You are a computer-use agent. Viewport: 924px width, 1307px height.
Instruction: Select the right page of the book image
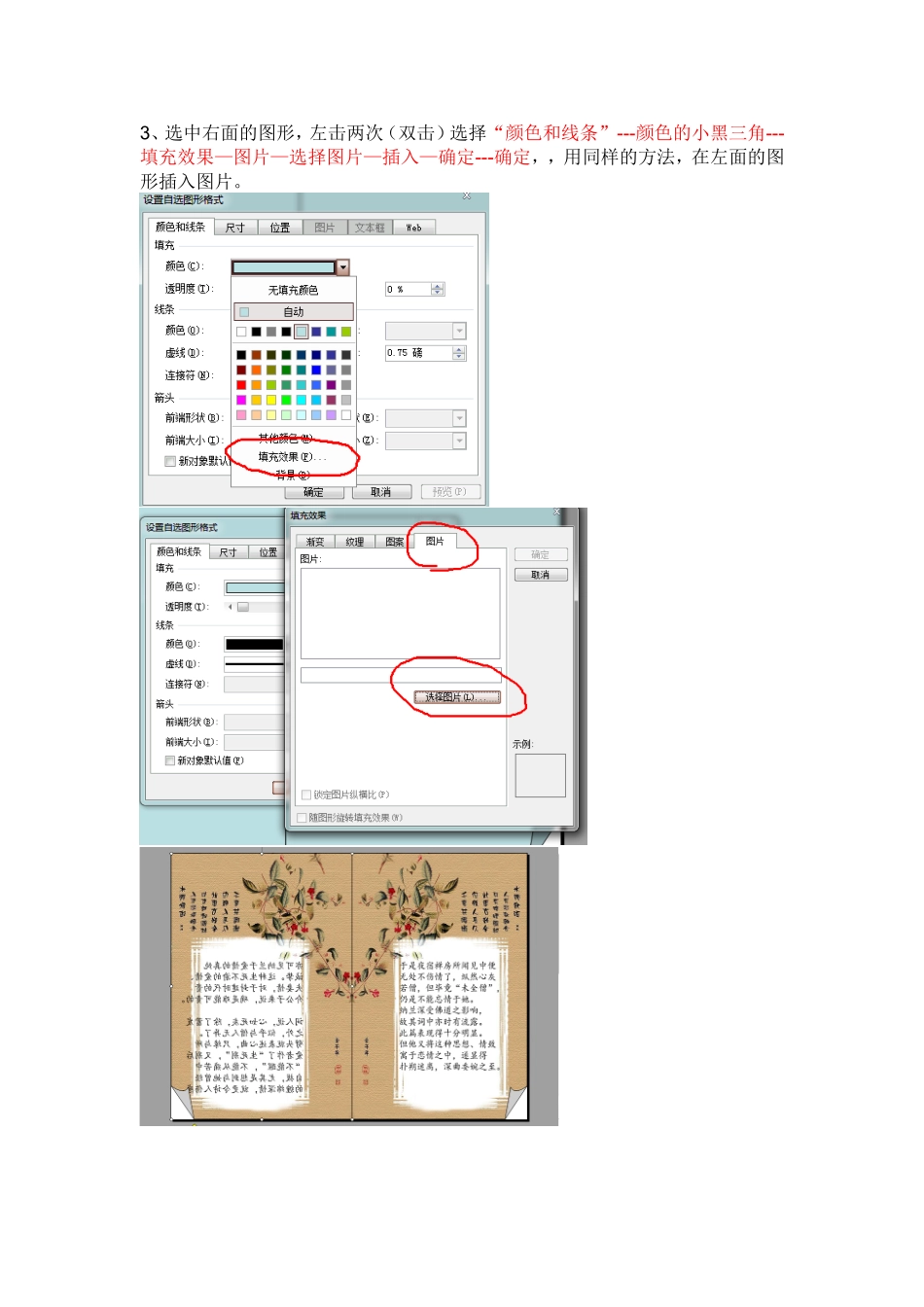coord(440,984)
